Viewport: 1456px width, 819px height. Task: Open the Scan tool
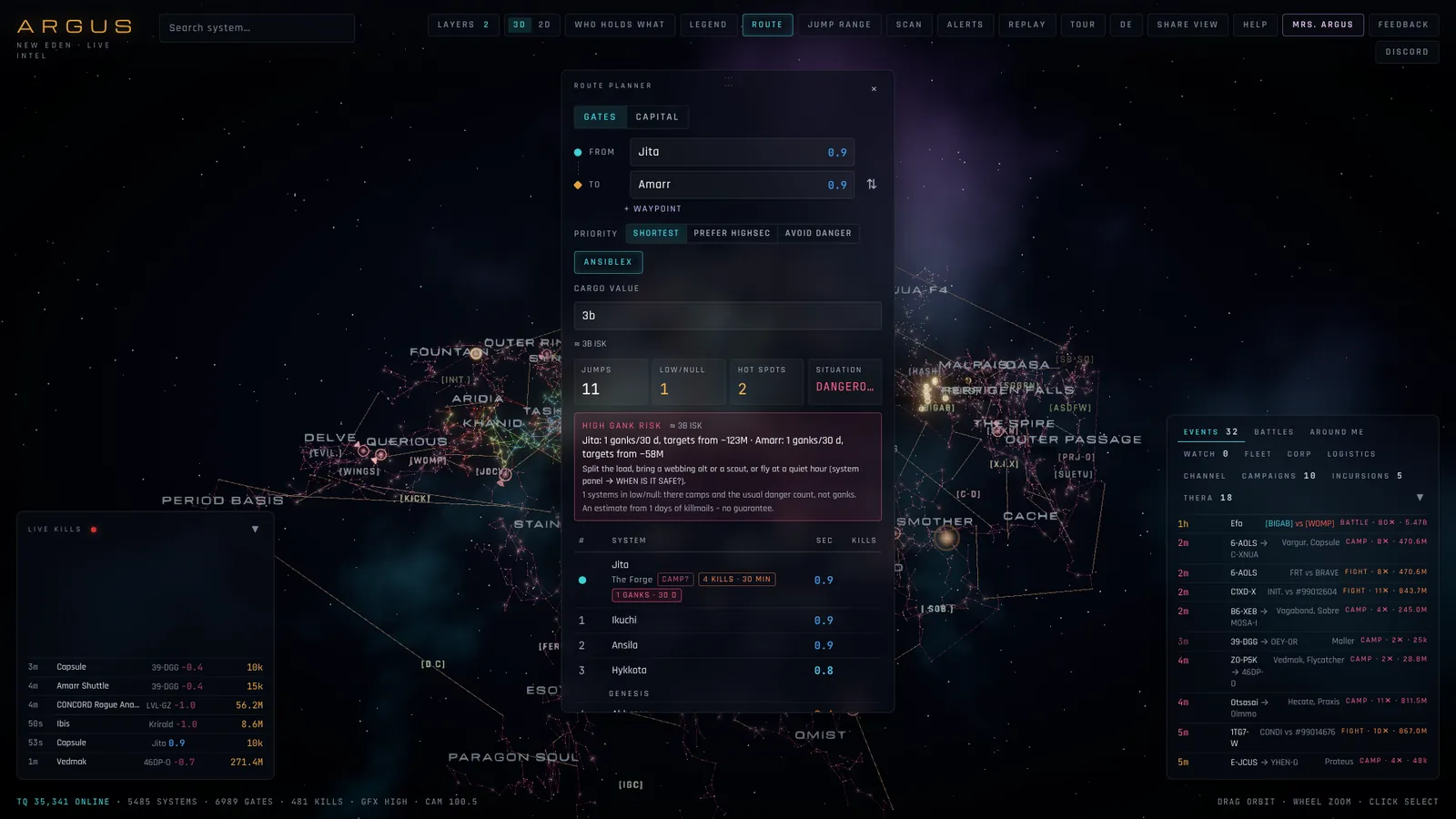pyautogui.click(x=909, y=25)
